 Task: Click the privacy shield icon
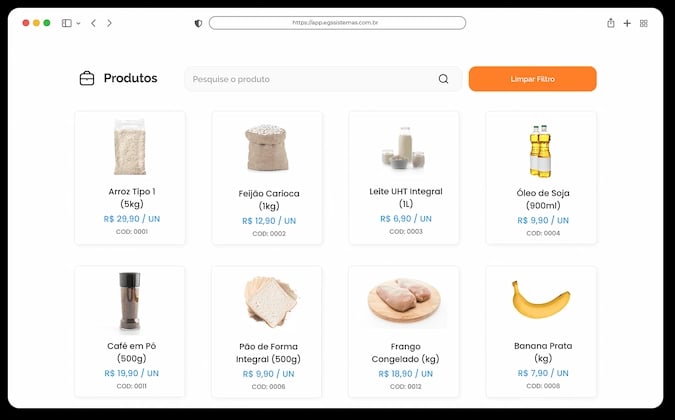[x=198, y=23]
